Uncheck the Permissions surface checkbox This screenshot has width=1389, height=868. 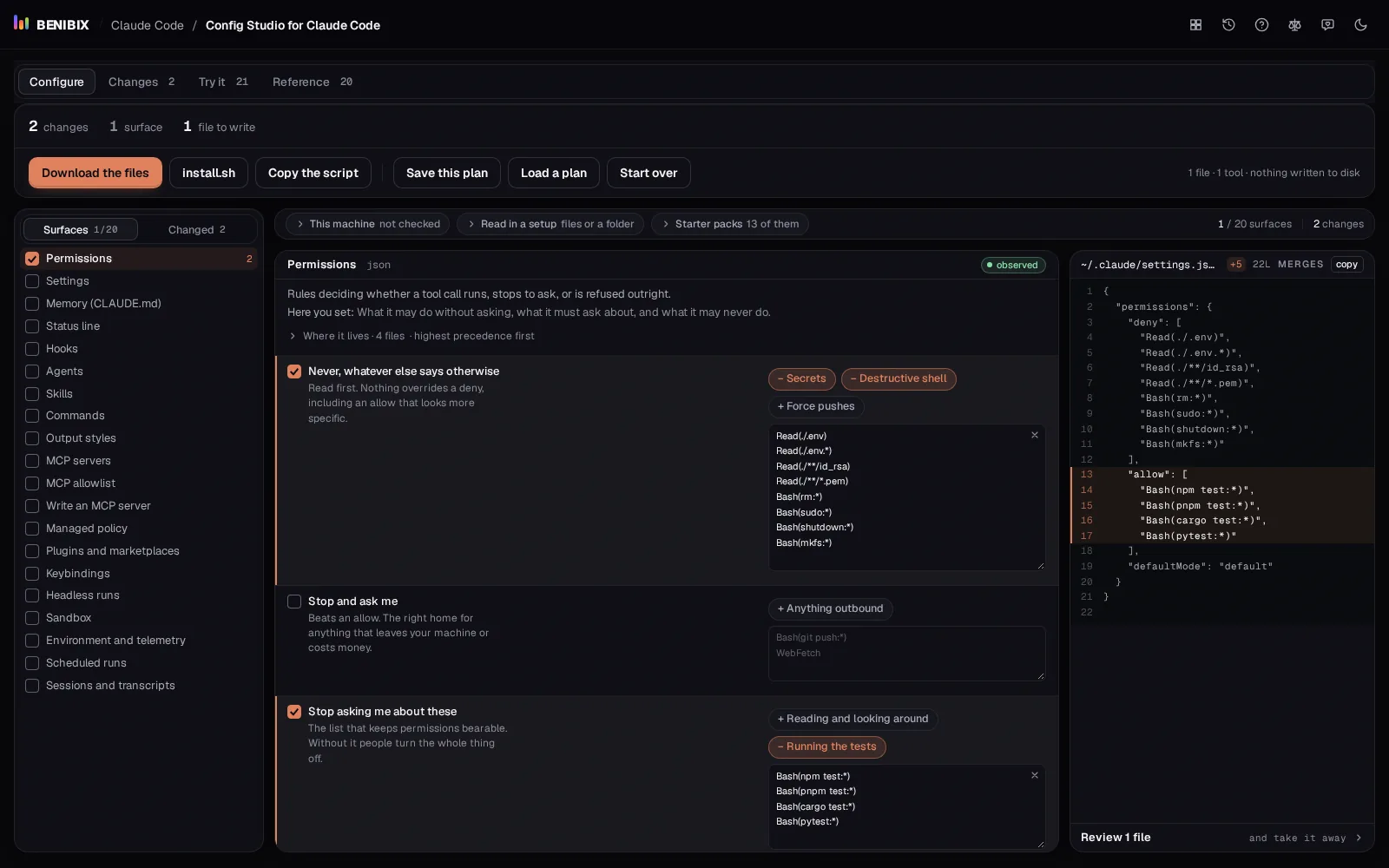[x=32, y=259]
